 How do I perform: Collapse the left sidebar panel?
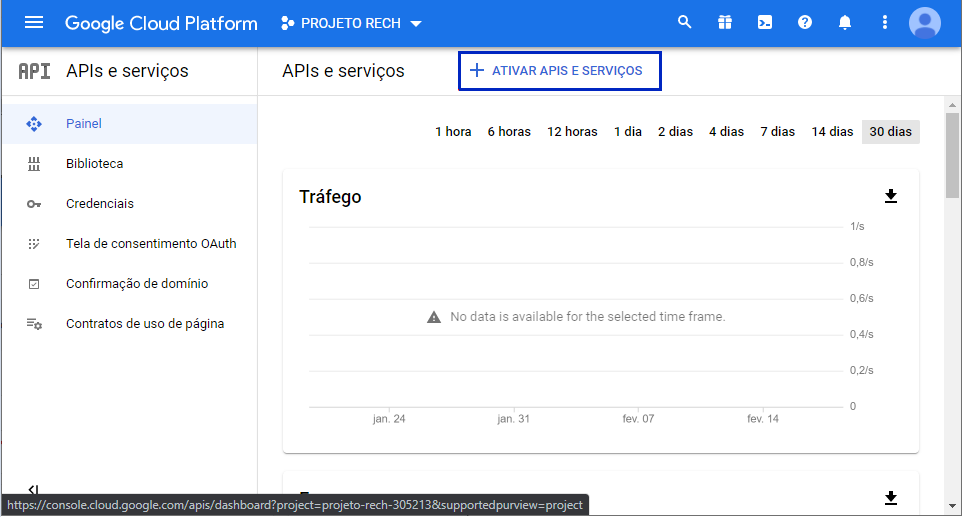coord(33,490)
